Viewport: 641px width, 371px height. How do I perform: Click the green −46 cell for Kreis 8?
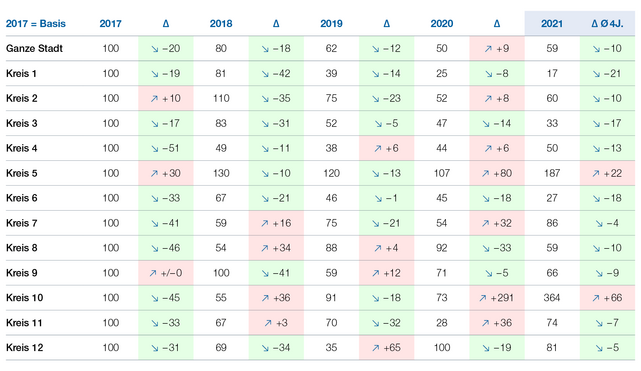166,248
